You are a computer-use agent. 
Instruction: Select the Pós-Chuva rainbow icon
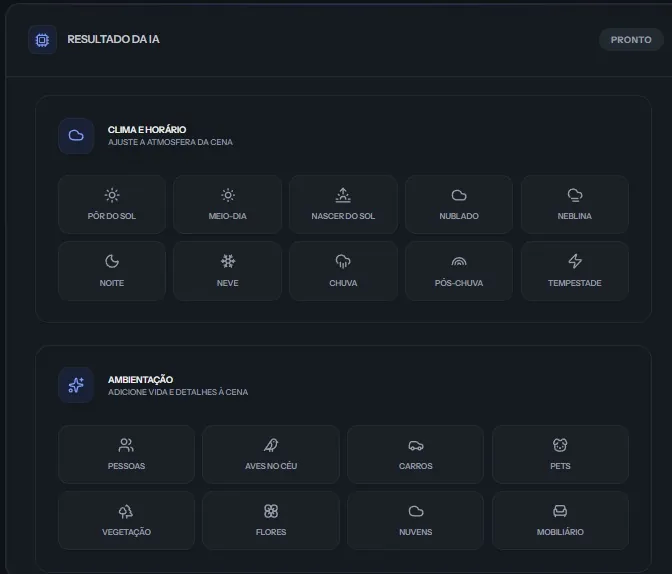pyautogui.click(x=459, y=261)
